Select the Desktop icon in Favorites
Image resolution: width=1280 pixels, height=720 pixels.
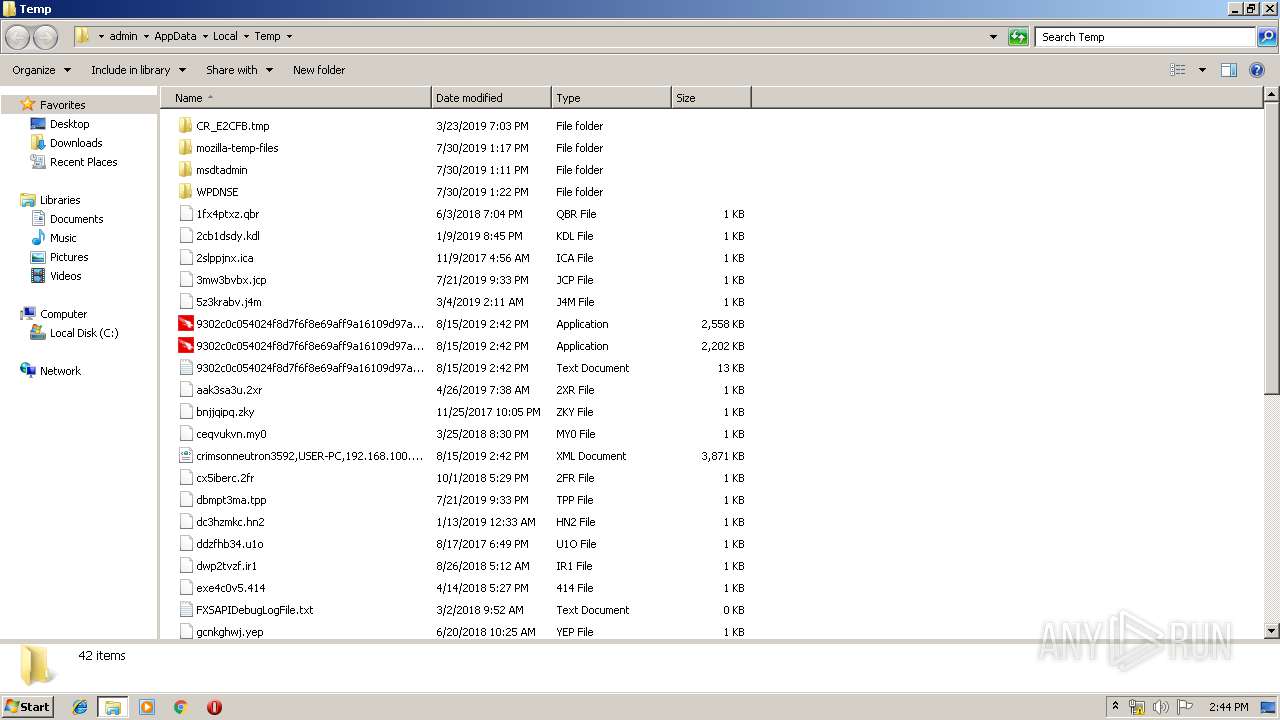pyautogui.click(x=38, y=124)
